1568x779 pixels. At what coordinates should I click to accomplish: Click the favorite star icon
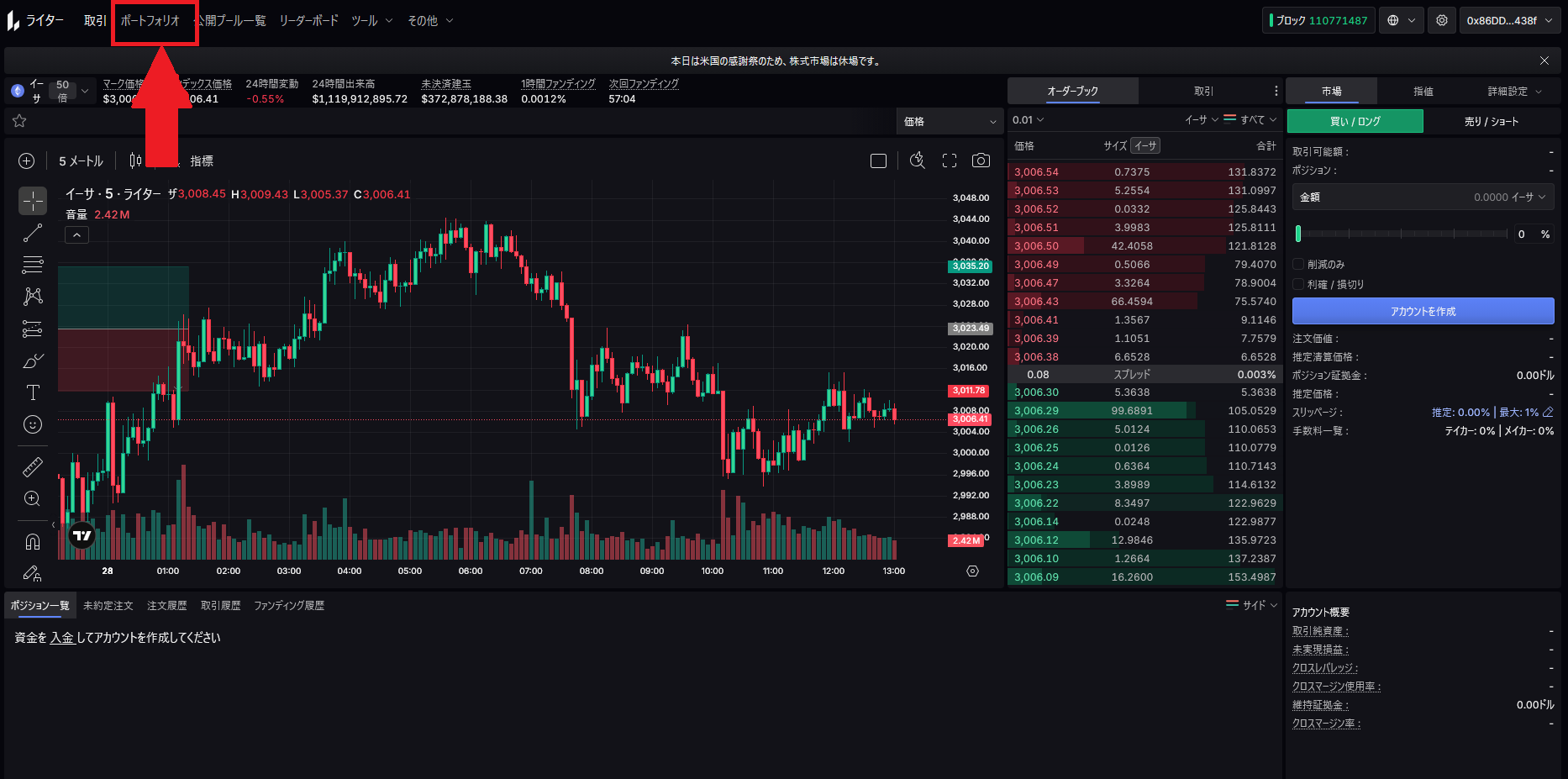[x=19, y=121]
